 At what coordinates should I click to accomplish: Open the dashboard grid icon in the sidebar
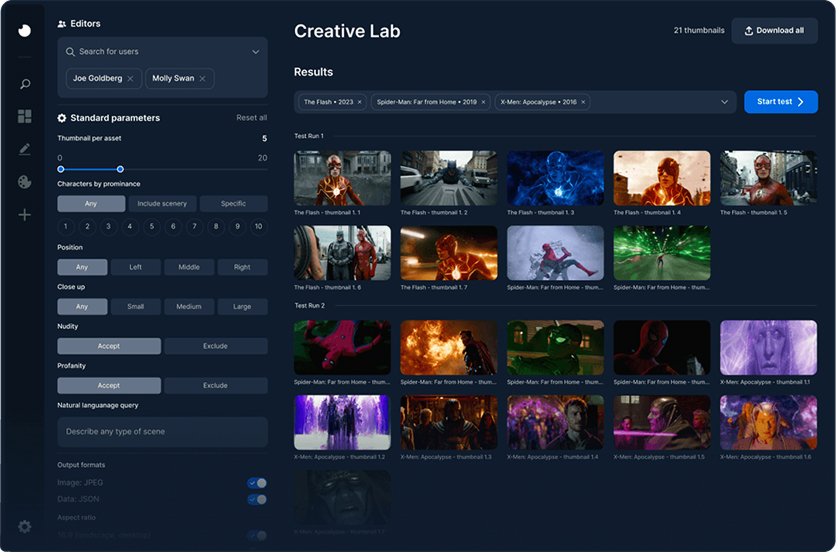25,116
